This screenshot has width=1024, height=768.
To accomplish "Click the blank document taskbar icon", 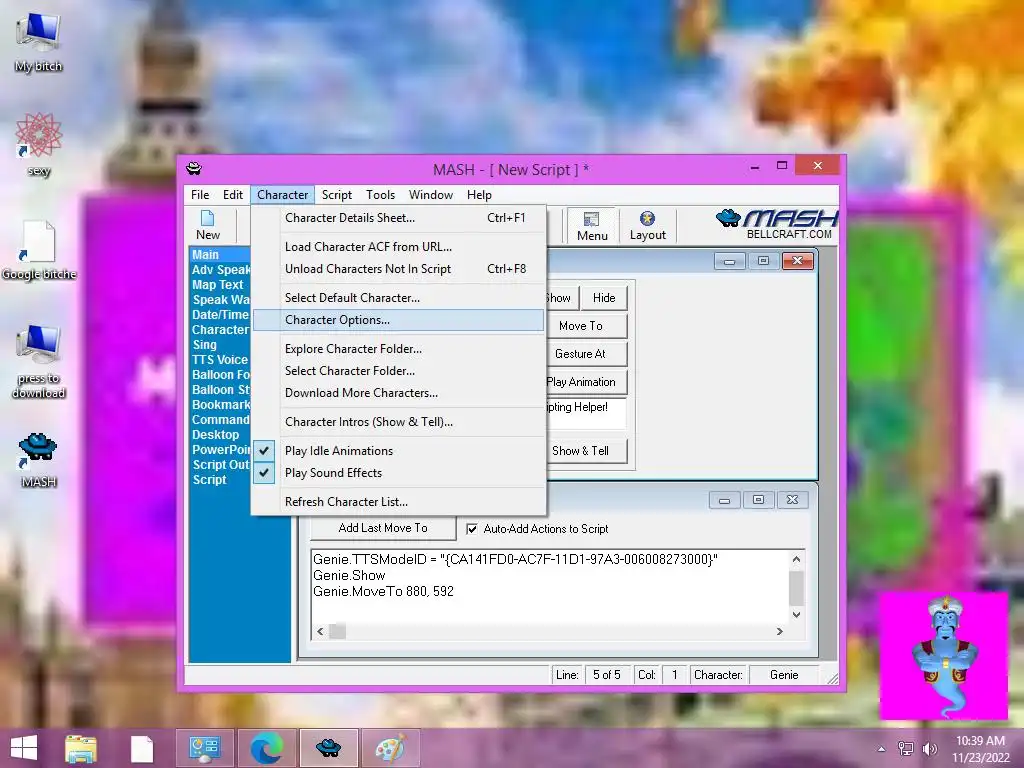I will click(142, 748).
